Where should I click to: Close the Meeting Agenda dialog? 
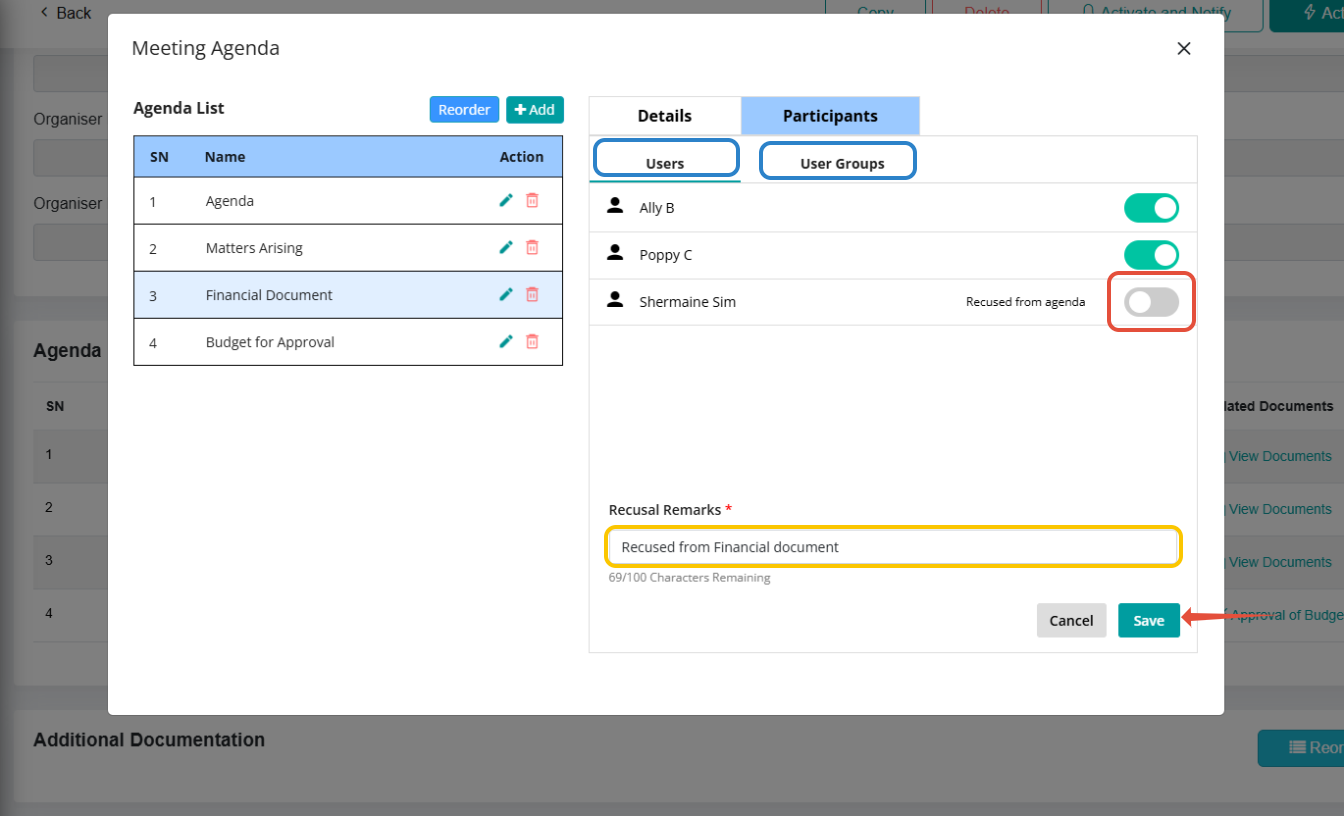point(1184,48)
